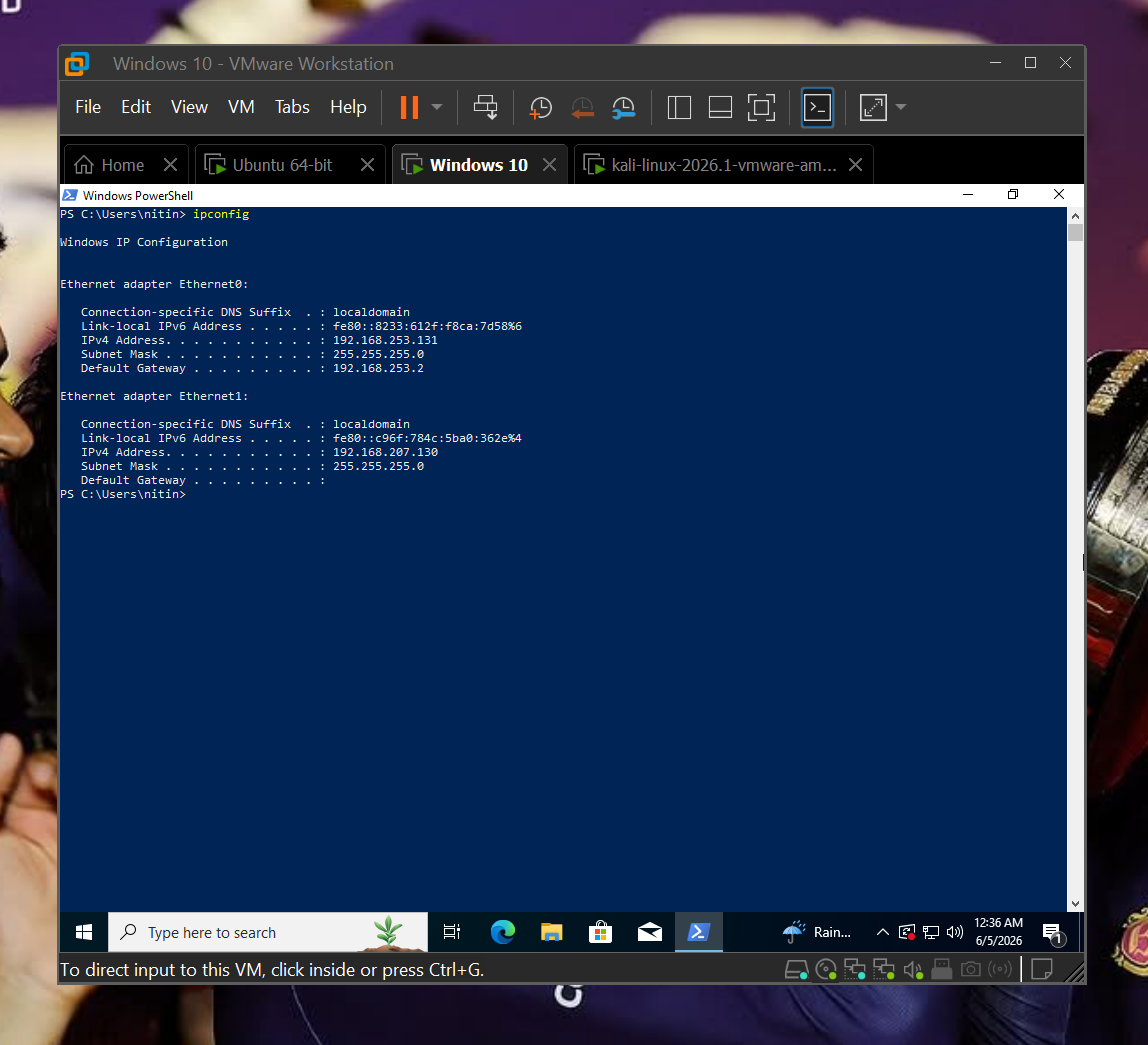The width and height of the screenshot is (1148, 1045).
Task: Click the PowerShell title bar icon
Action: coord(70,195)
